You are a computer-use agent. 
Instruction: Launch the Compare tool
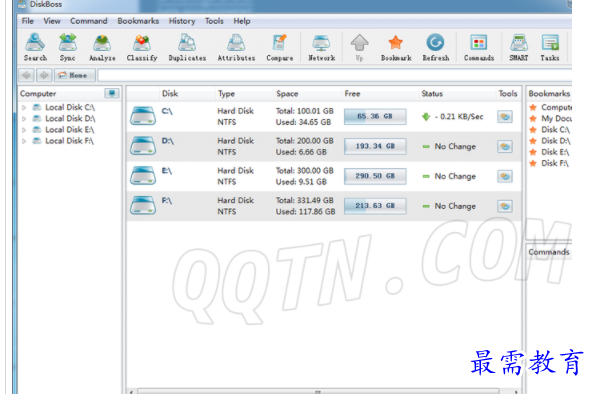(280, 47)
